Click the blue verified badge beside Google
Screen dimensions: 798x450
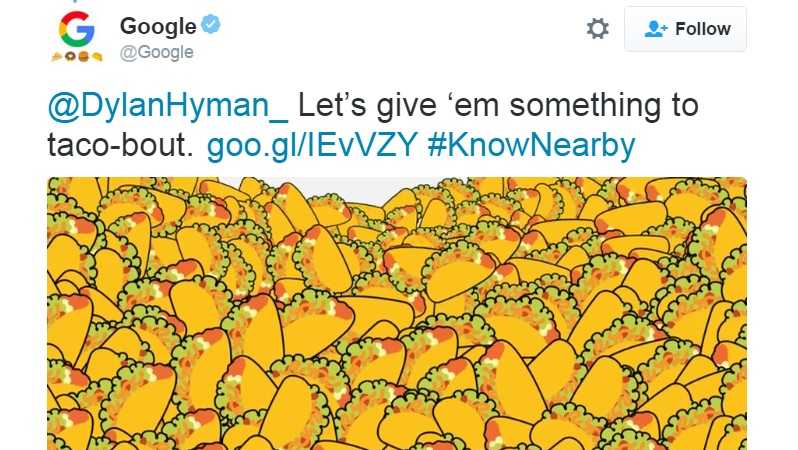pos(211,24)
